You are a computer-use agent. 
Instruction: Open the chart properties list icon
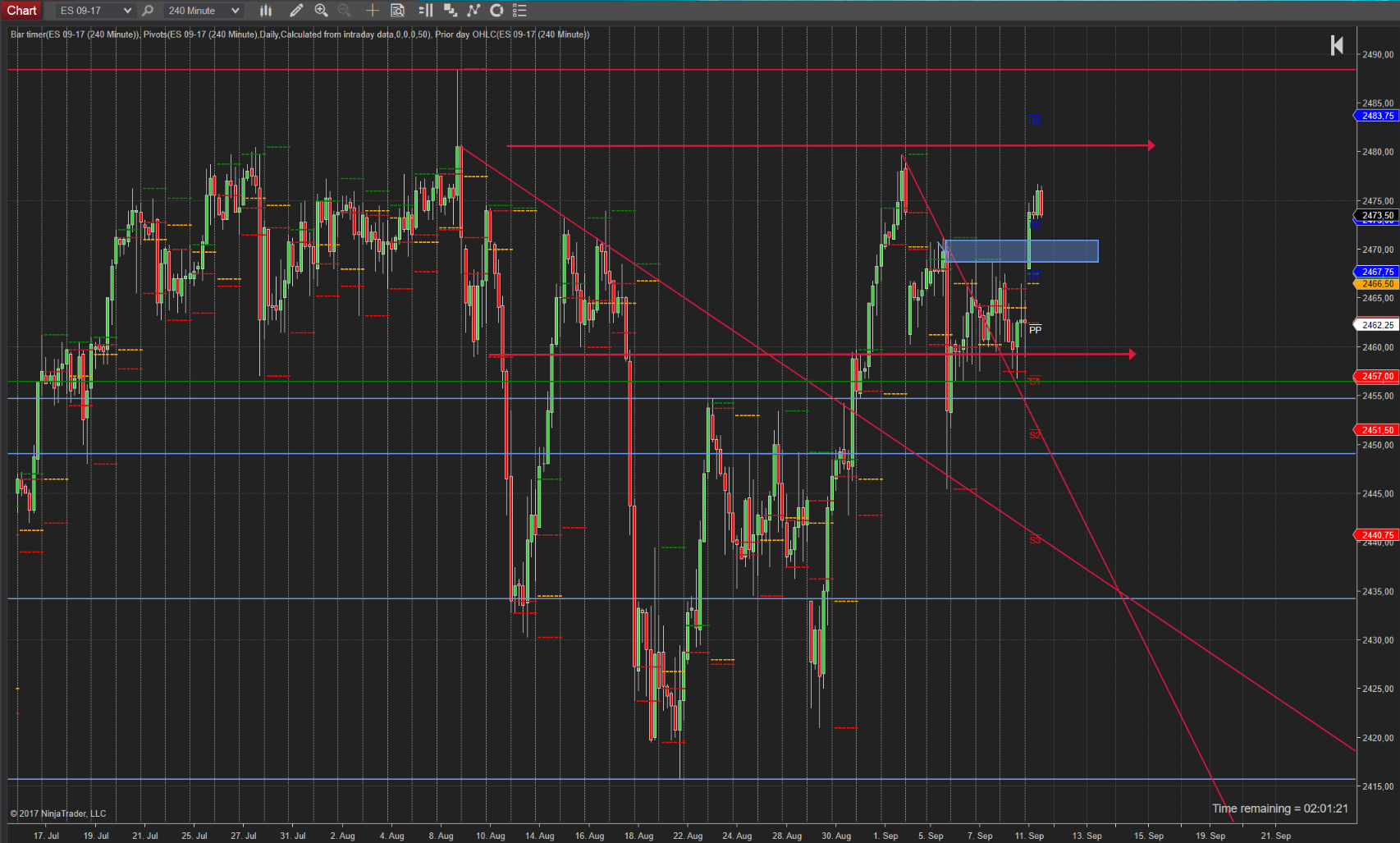(x=519, y=11)
